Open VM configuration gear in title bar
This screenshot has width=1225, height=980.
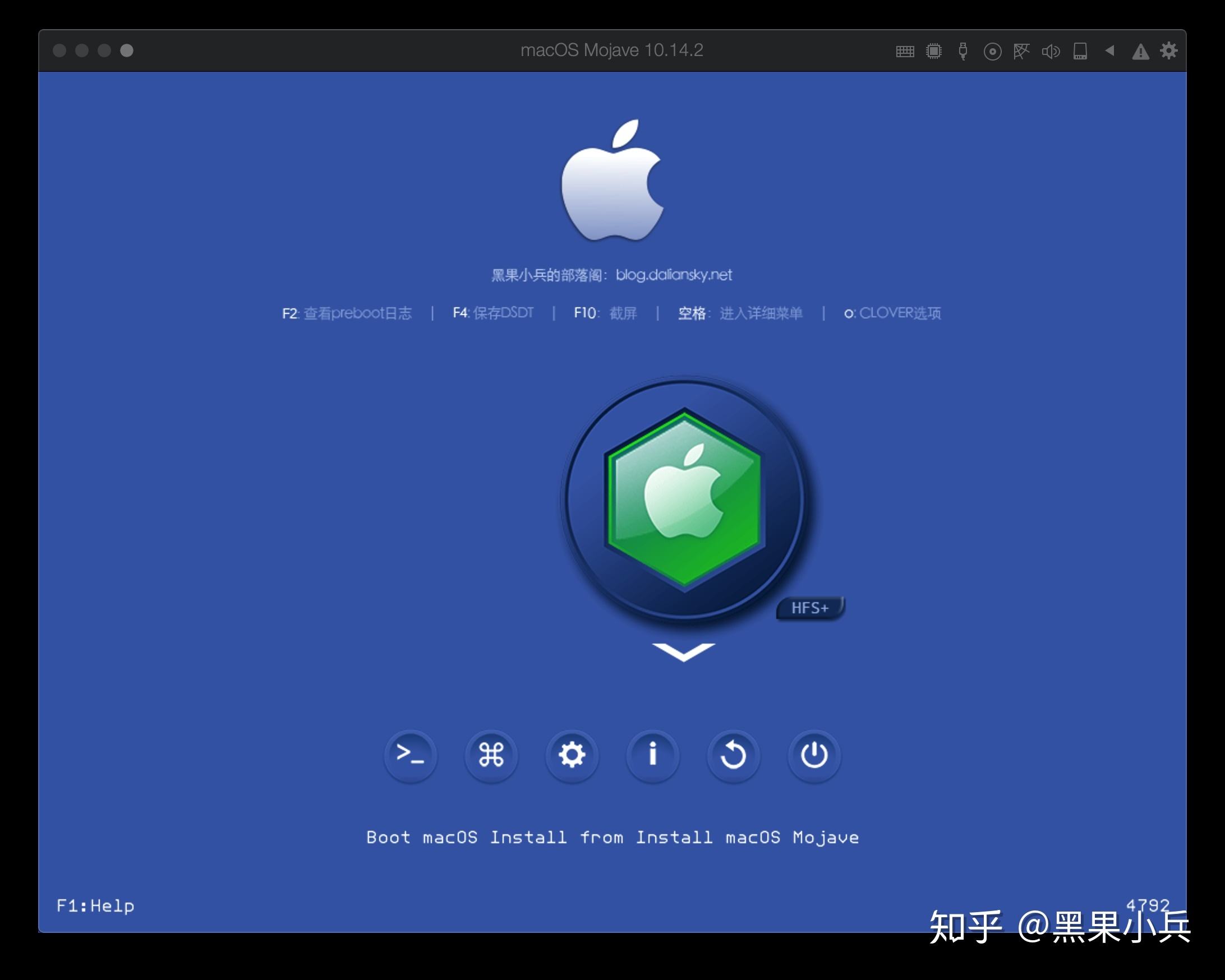tap(1169, 50)
